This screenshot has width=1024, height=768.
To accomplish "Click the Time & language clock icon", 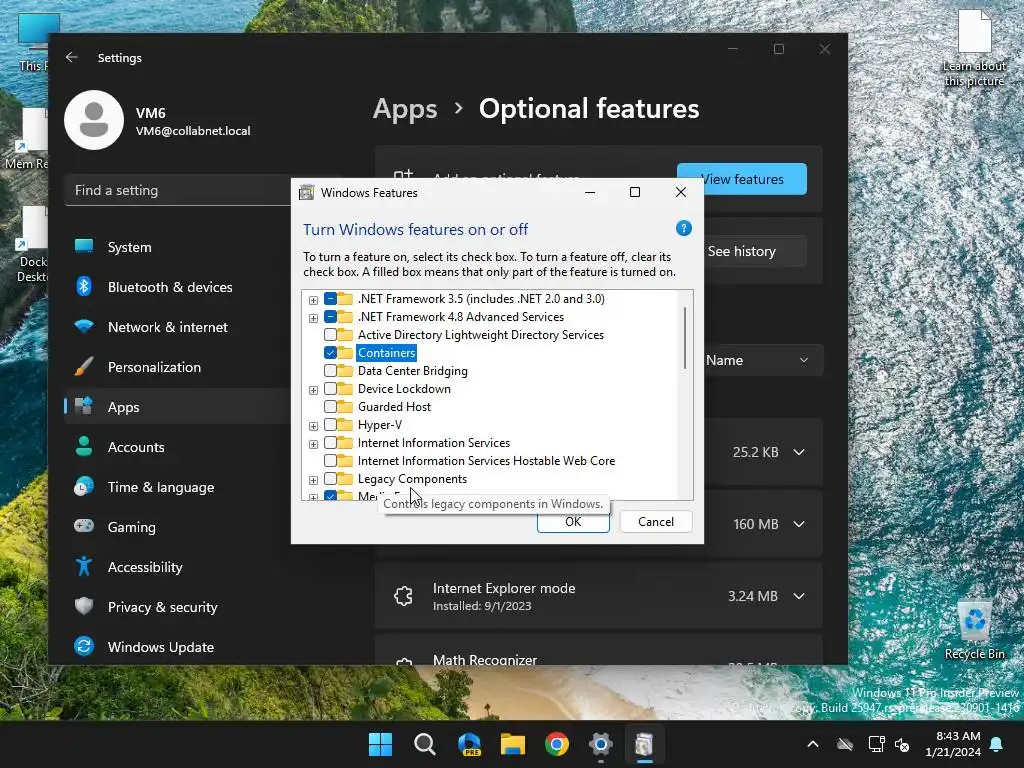I will (84, 487).
